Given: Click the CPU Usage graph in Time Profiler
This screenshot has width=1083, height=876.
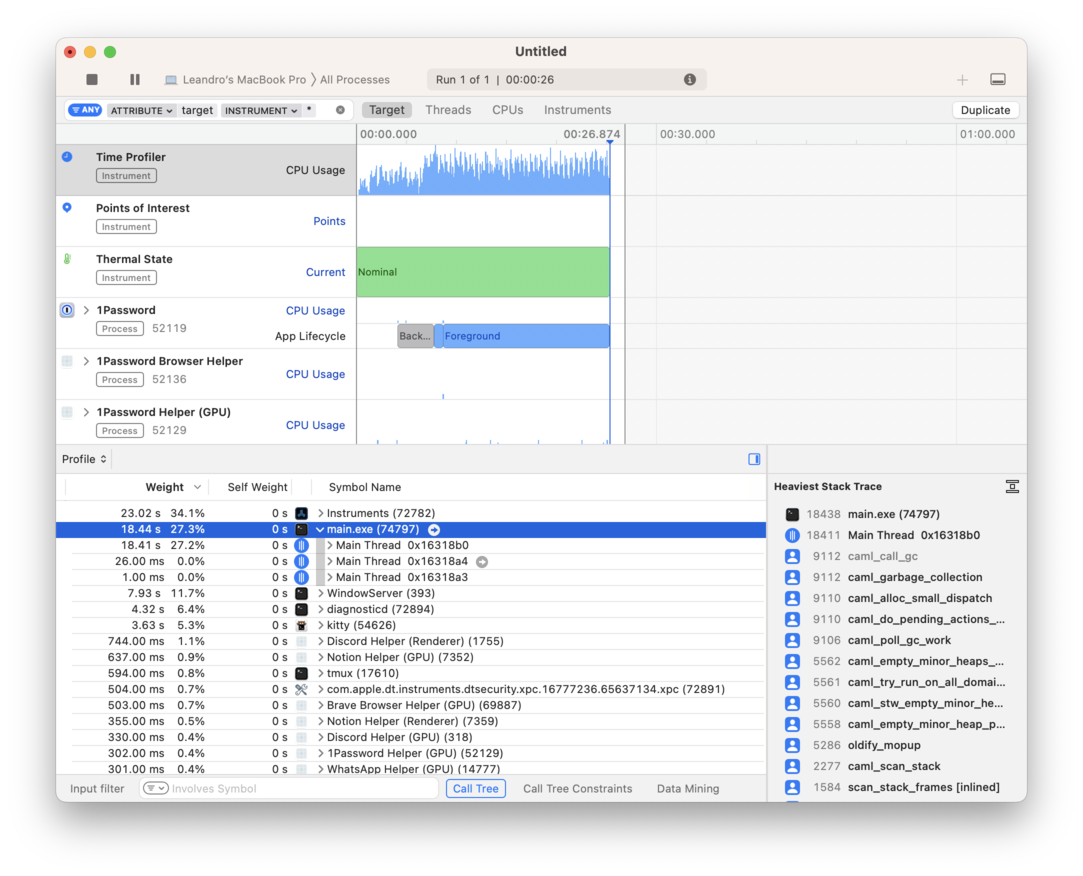Looking at the screenshot, I should pos(483,171).
